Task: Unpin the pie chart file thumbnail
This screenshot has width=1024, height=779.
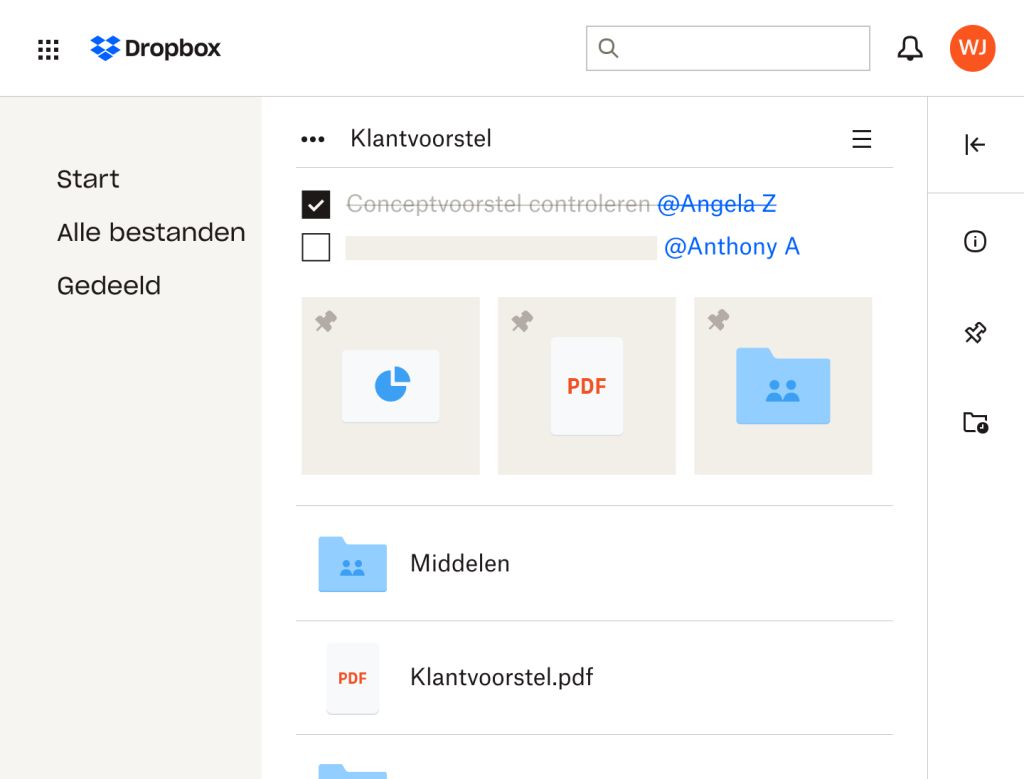Action: point(326,321)
